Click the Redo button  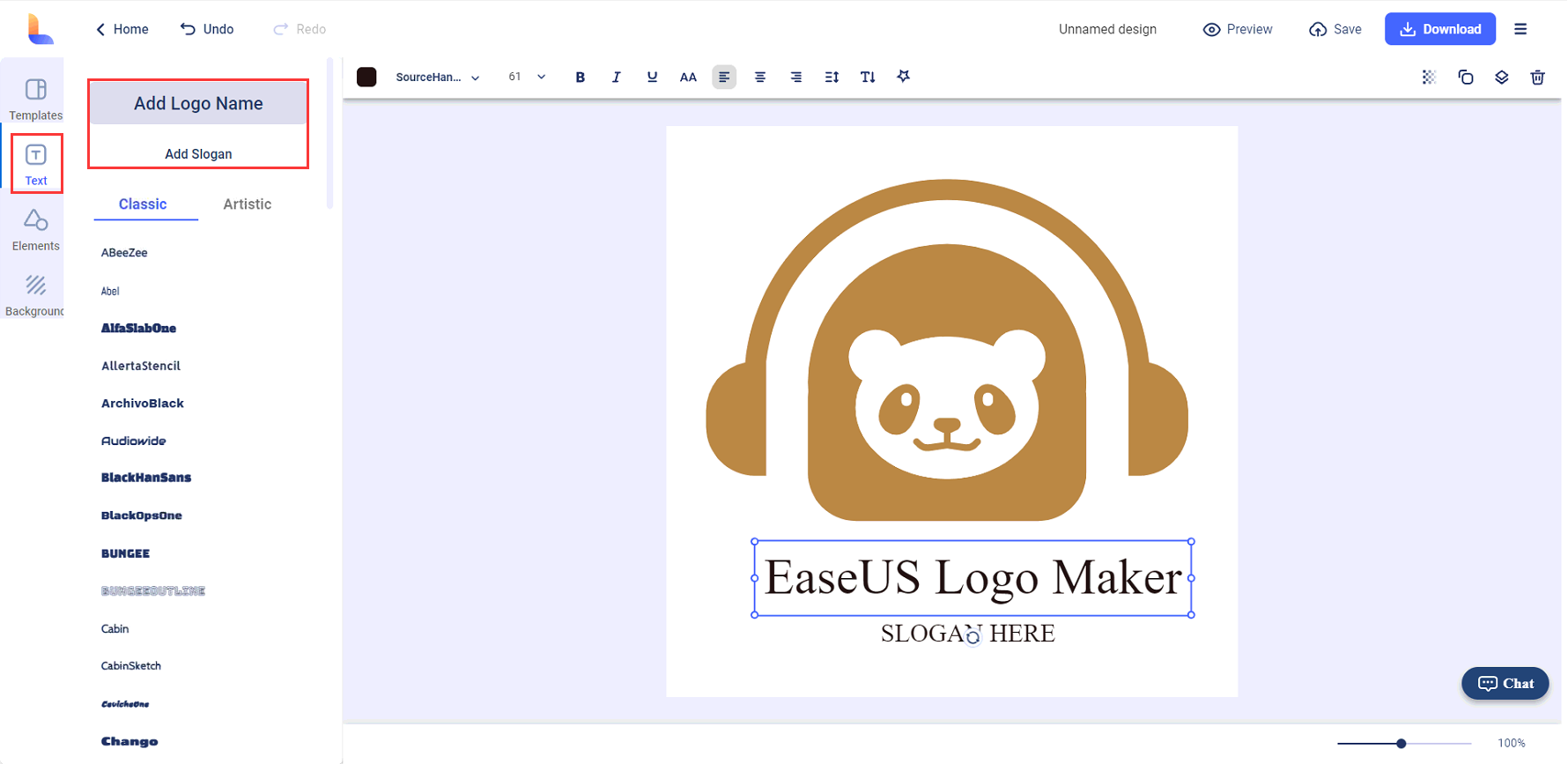click(300, 29)
